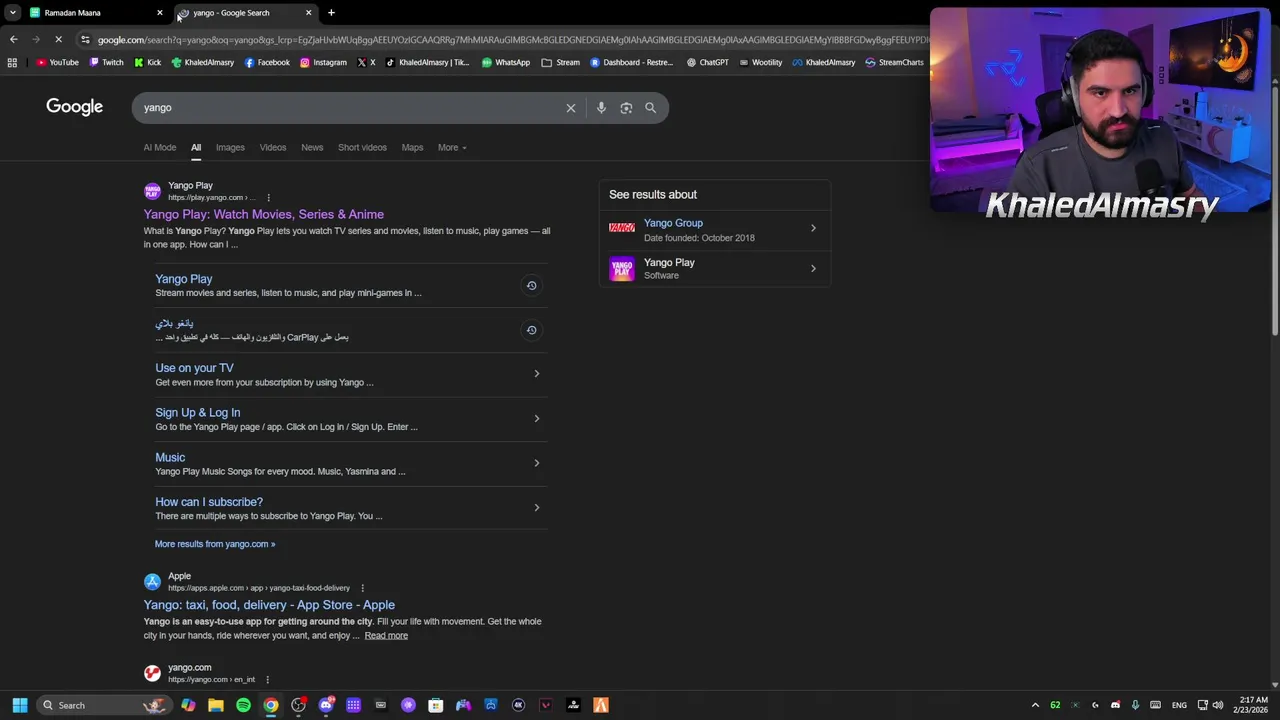Open Yango Play: Watch Movies, Series & Anime
Viewport: 1280px width, 720px height.
pyautogui.click(x=263, y=215)
